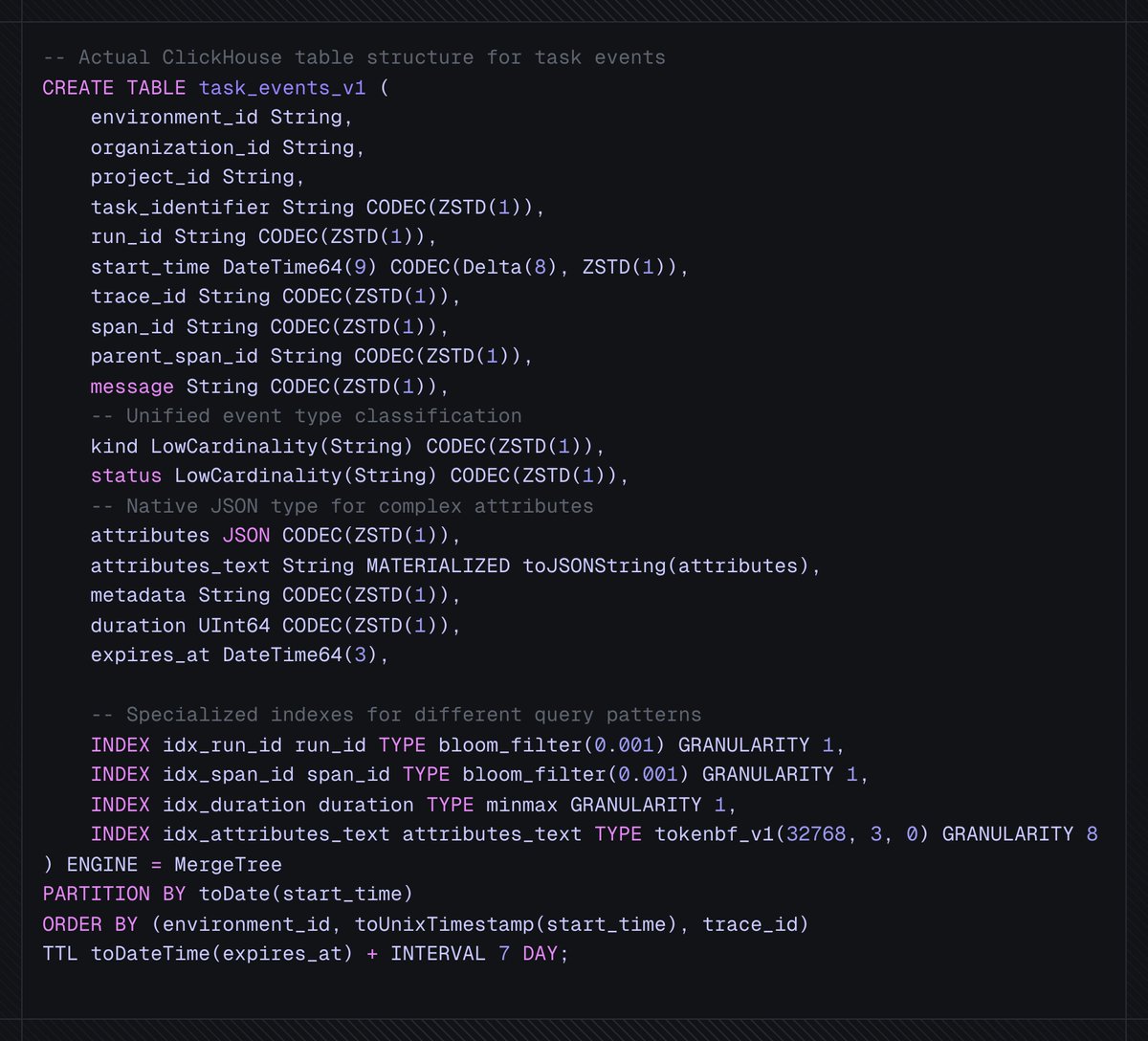This screenshot has width=1148, height=1041.
Task: Click the 'metadata String CODEC' line
Action: tap(276, 595)
